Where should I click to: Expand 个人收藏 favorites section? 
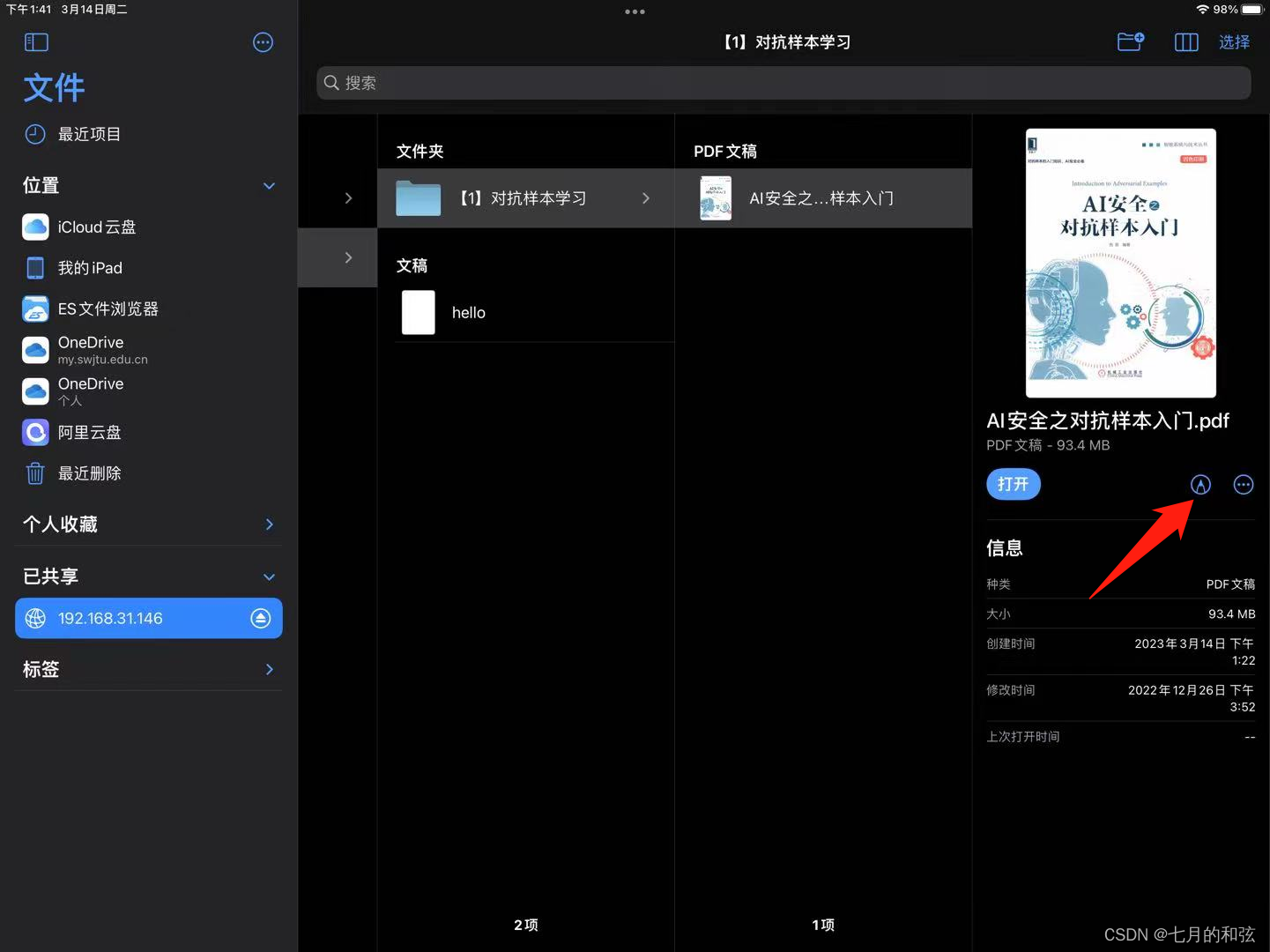pos(269,524)
